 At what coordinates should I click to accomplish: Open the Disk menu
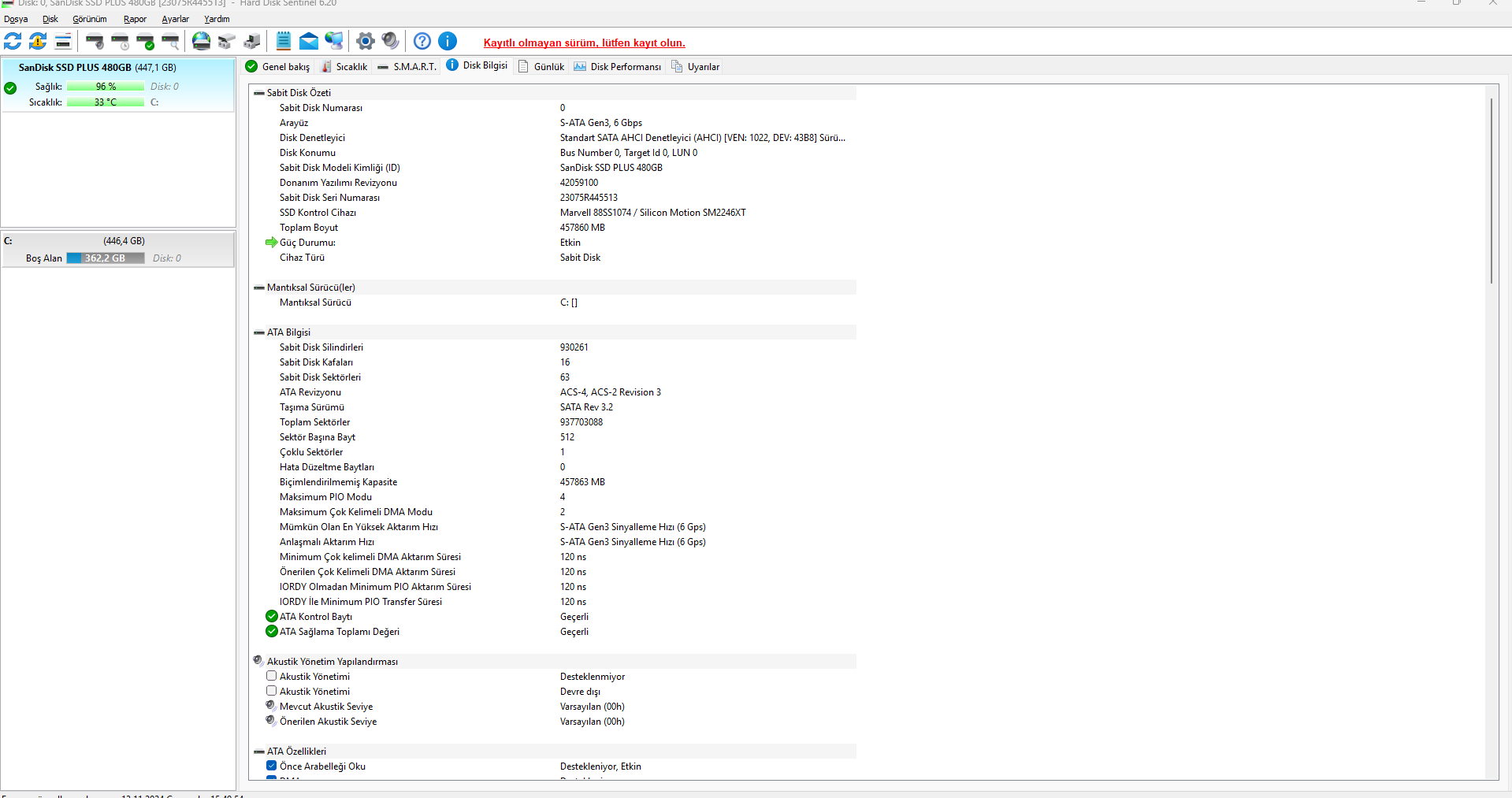50,19
